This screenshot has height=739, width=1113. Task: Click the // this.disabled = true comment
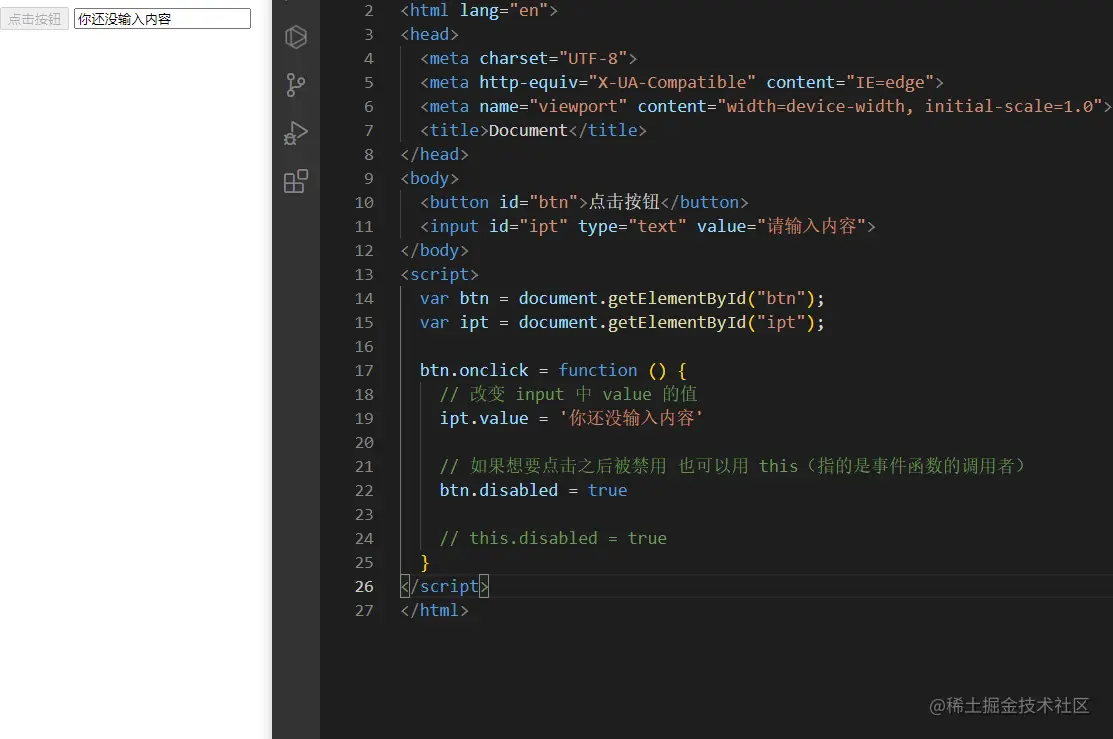tap(553, 538)
